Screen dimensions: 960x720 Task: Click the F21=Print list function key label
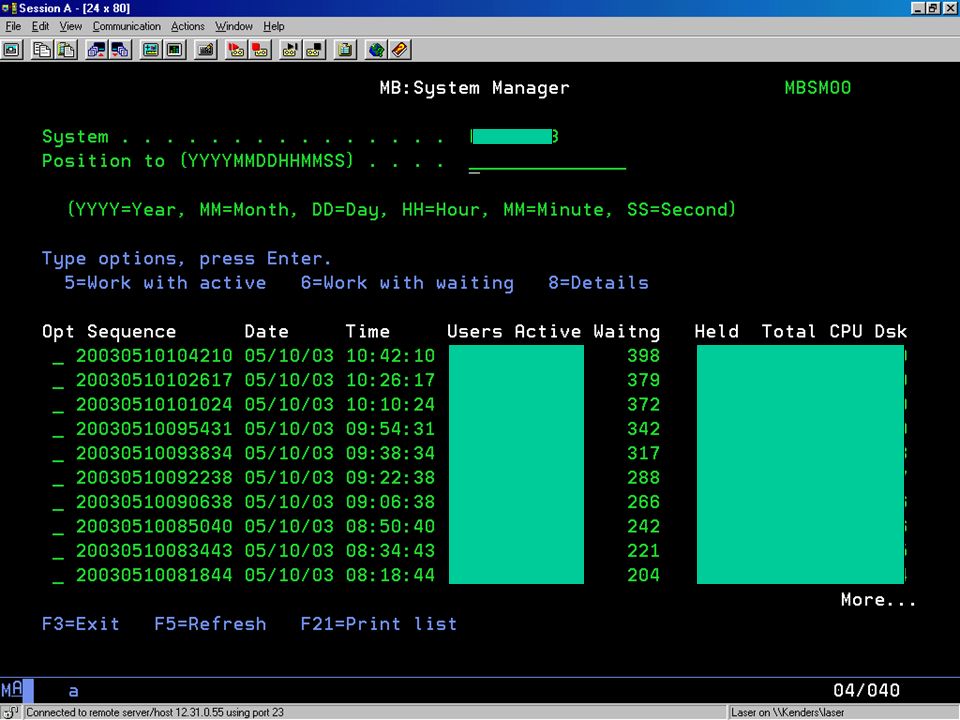[x=378, y=624]
